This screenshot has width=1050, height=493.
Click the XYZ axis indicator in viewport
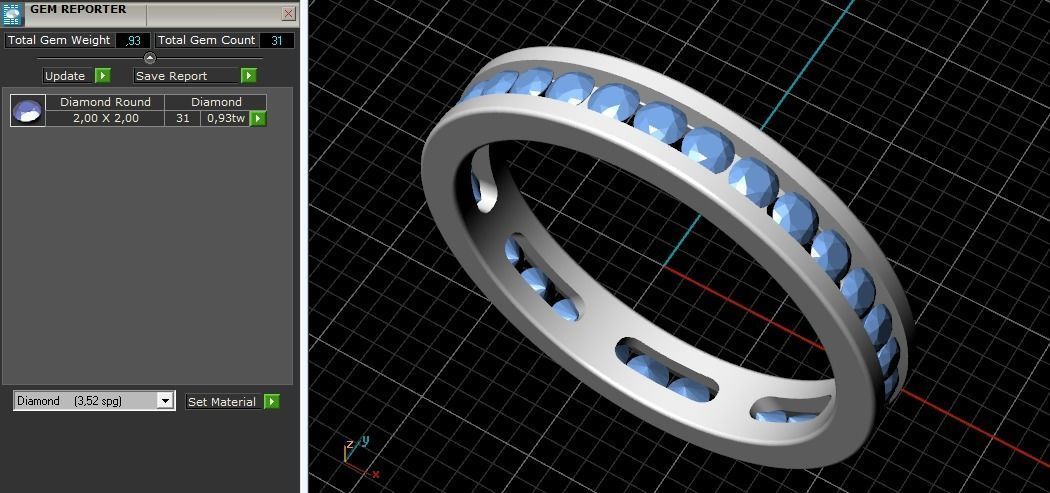(360, 456)
